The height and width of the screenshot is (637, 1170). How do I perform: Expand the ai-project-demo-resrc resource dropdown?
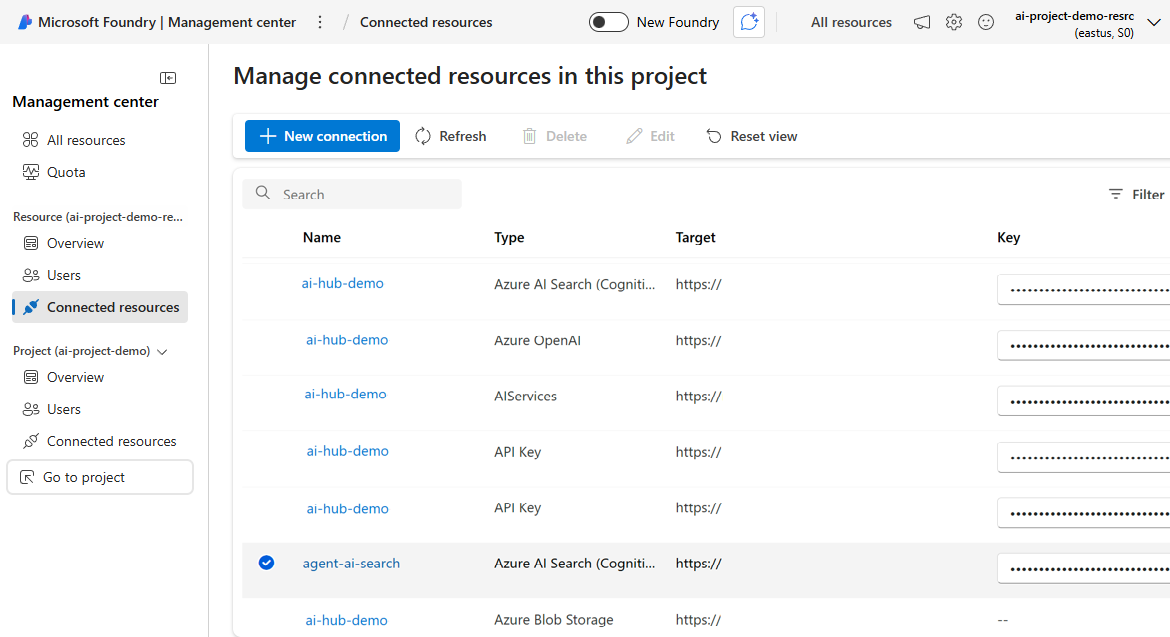point(1154,23)
